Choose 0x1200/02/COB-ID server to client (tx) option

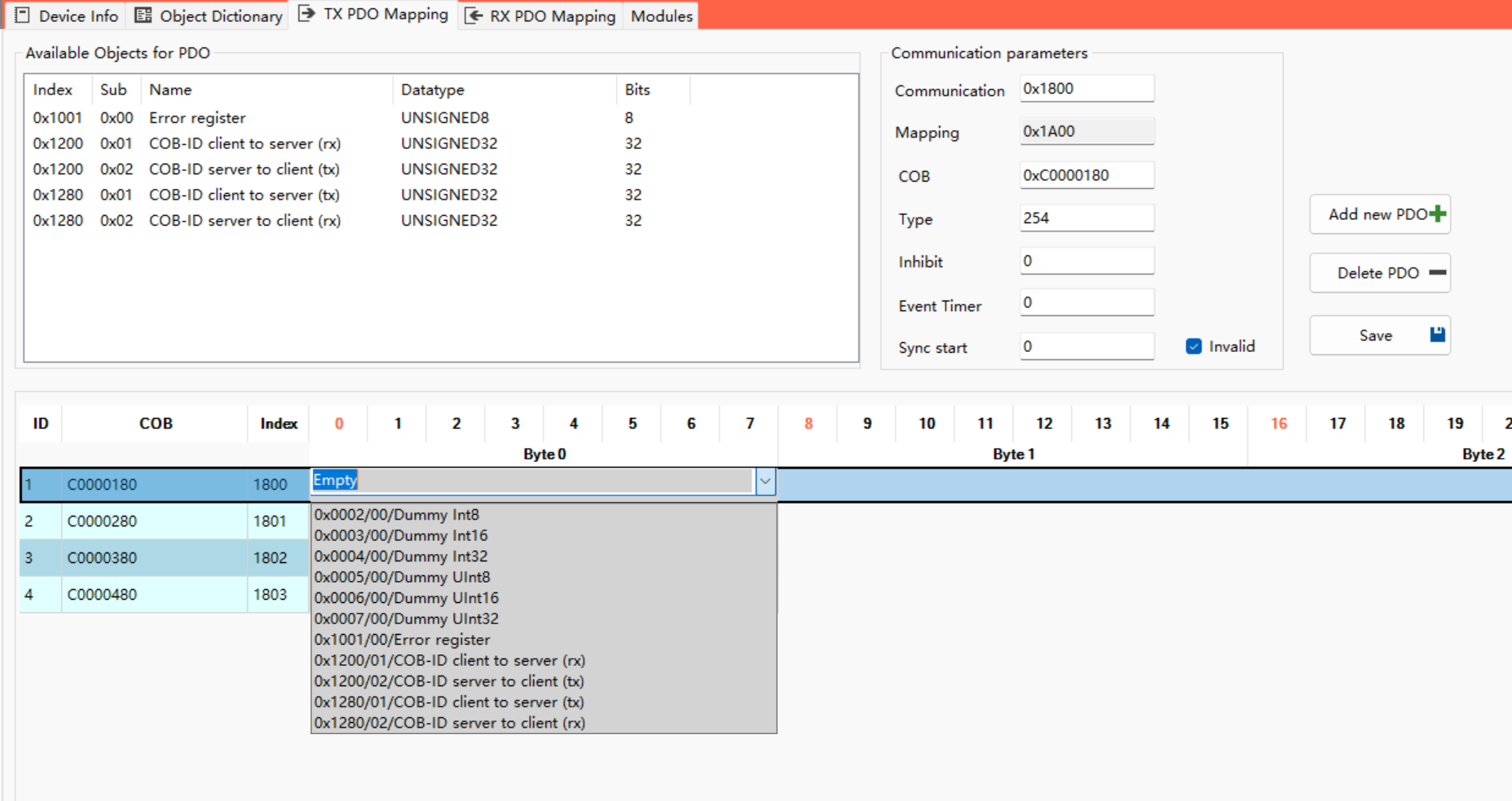pos(544,681)
